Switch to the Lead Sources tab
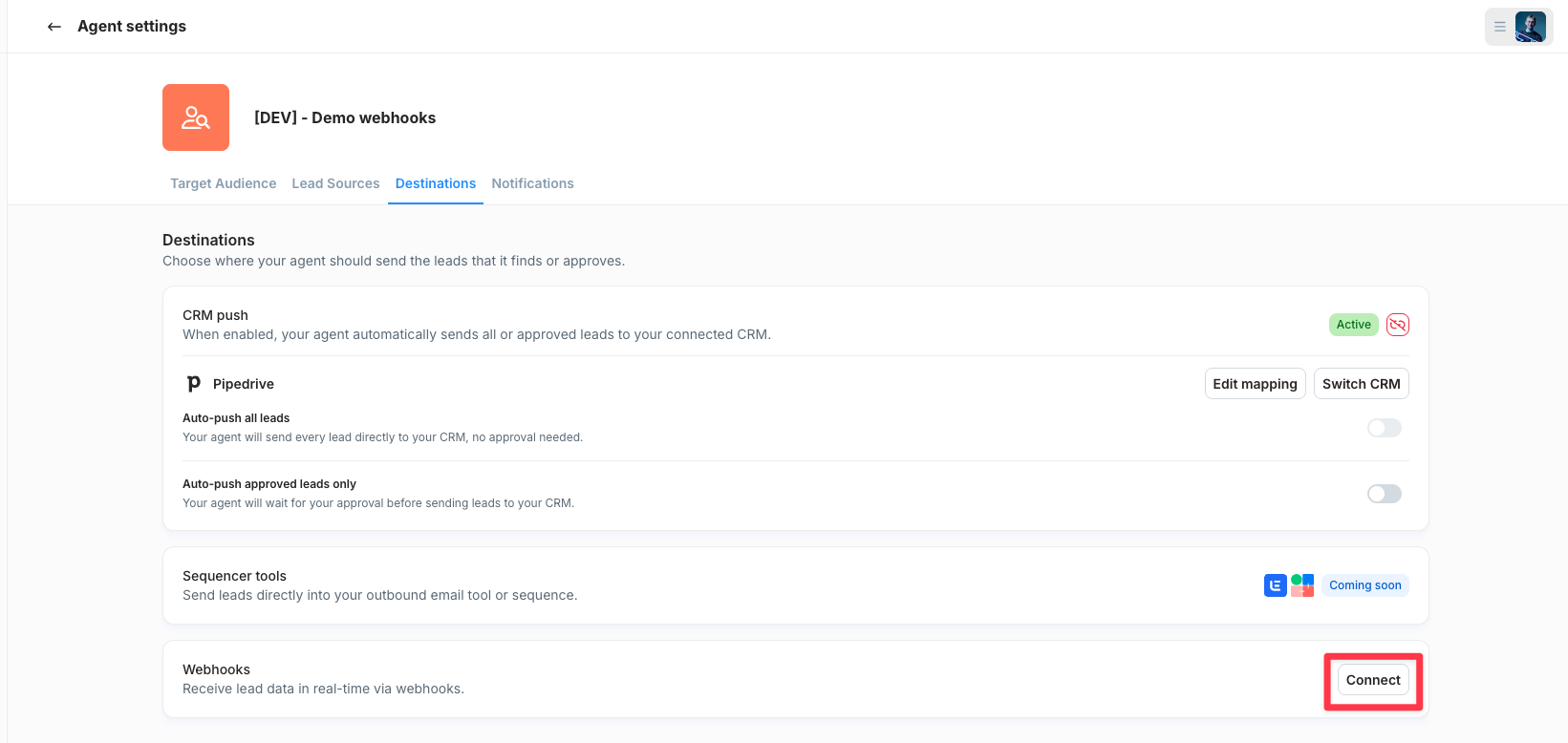The image size is (1568, 743). point(335,183)
